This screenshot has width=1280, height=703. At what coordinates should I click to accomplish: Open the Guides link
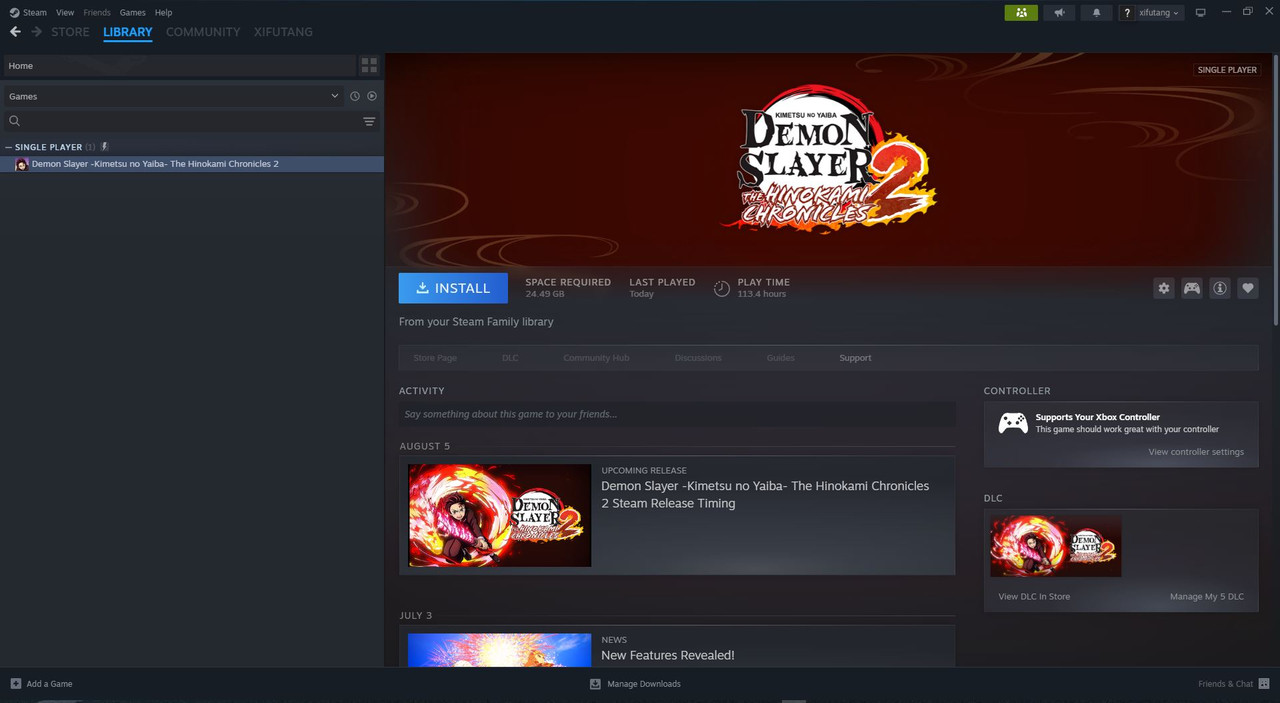pos(781,358)
